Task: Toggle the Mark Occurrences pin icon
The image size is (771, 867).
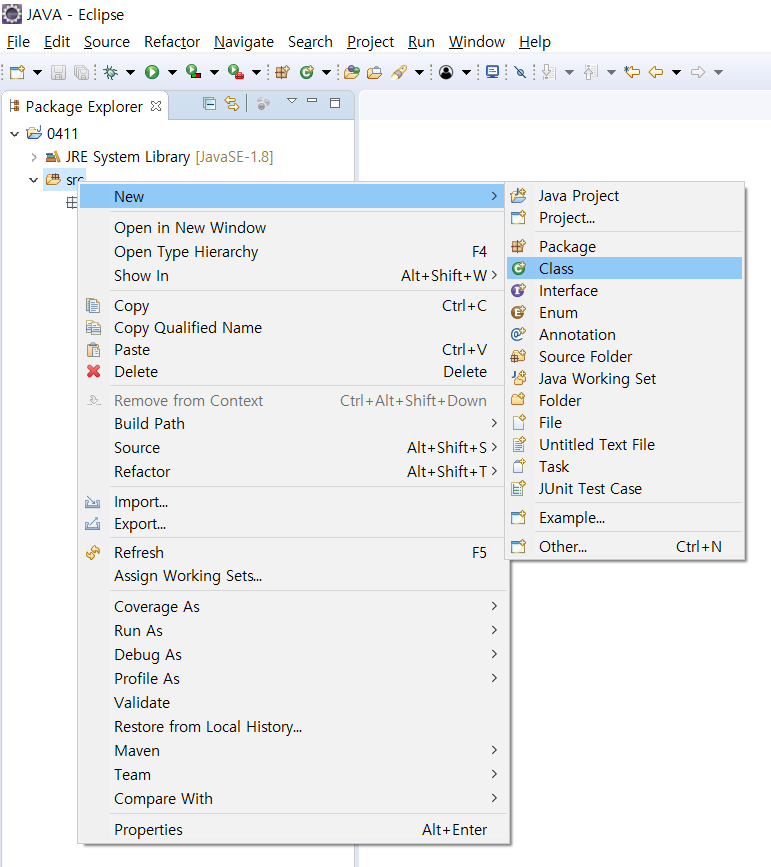Action: coord(520,72)
